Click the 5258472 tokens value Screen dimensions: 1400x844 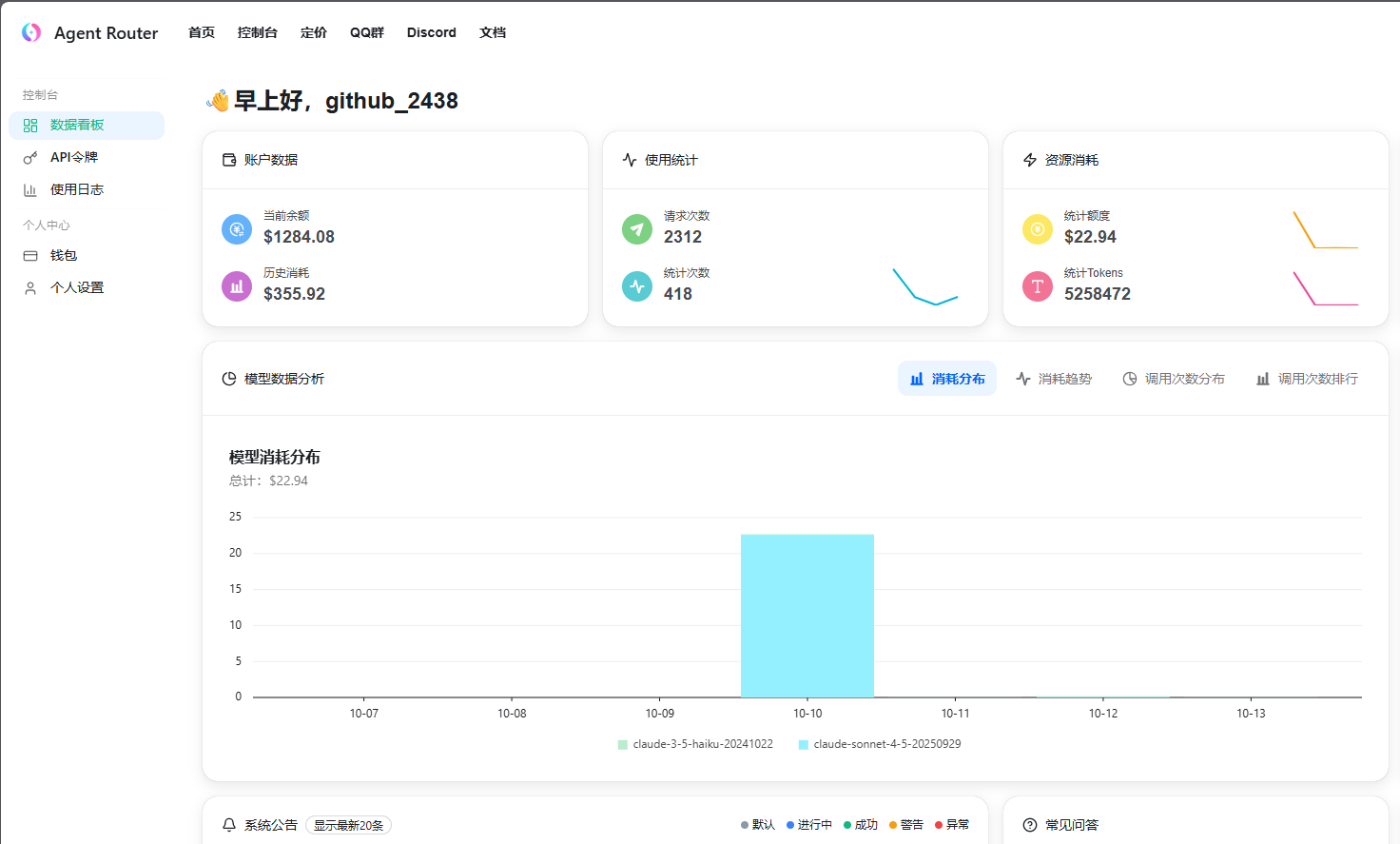coord(1098,294)
